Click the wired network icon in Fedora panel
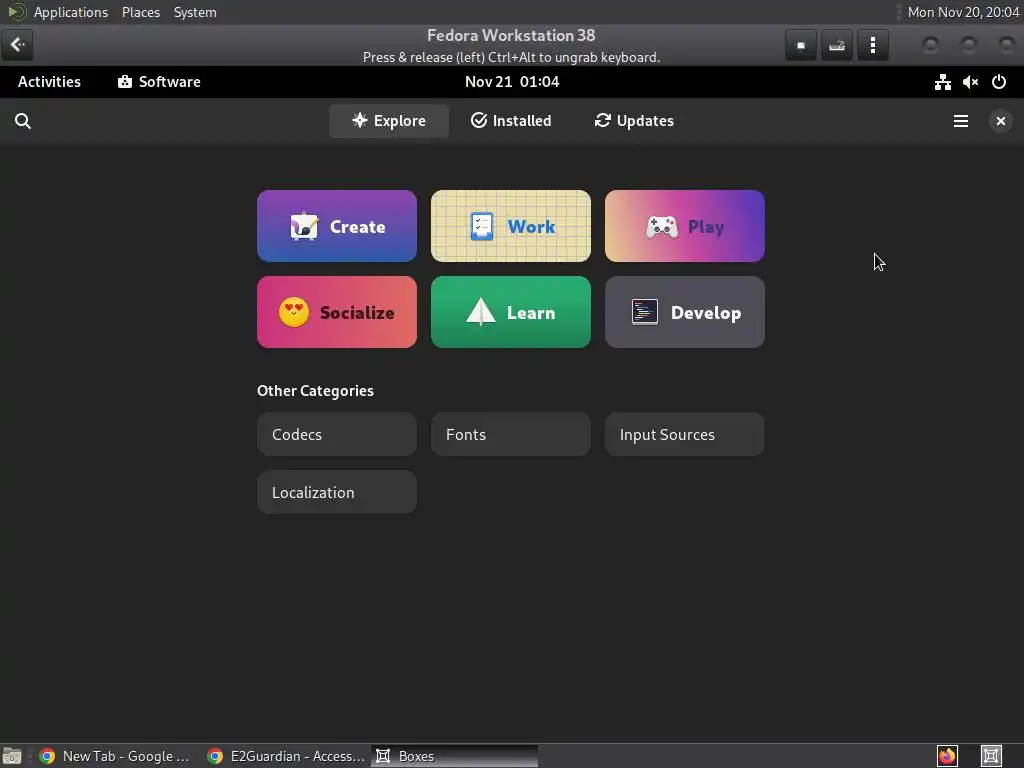1024x768 pixels. (942, 82)
